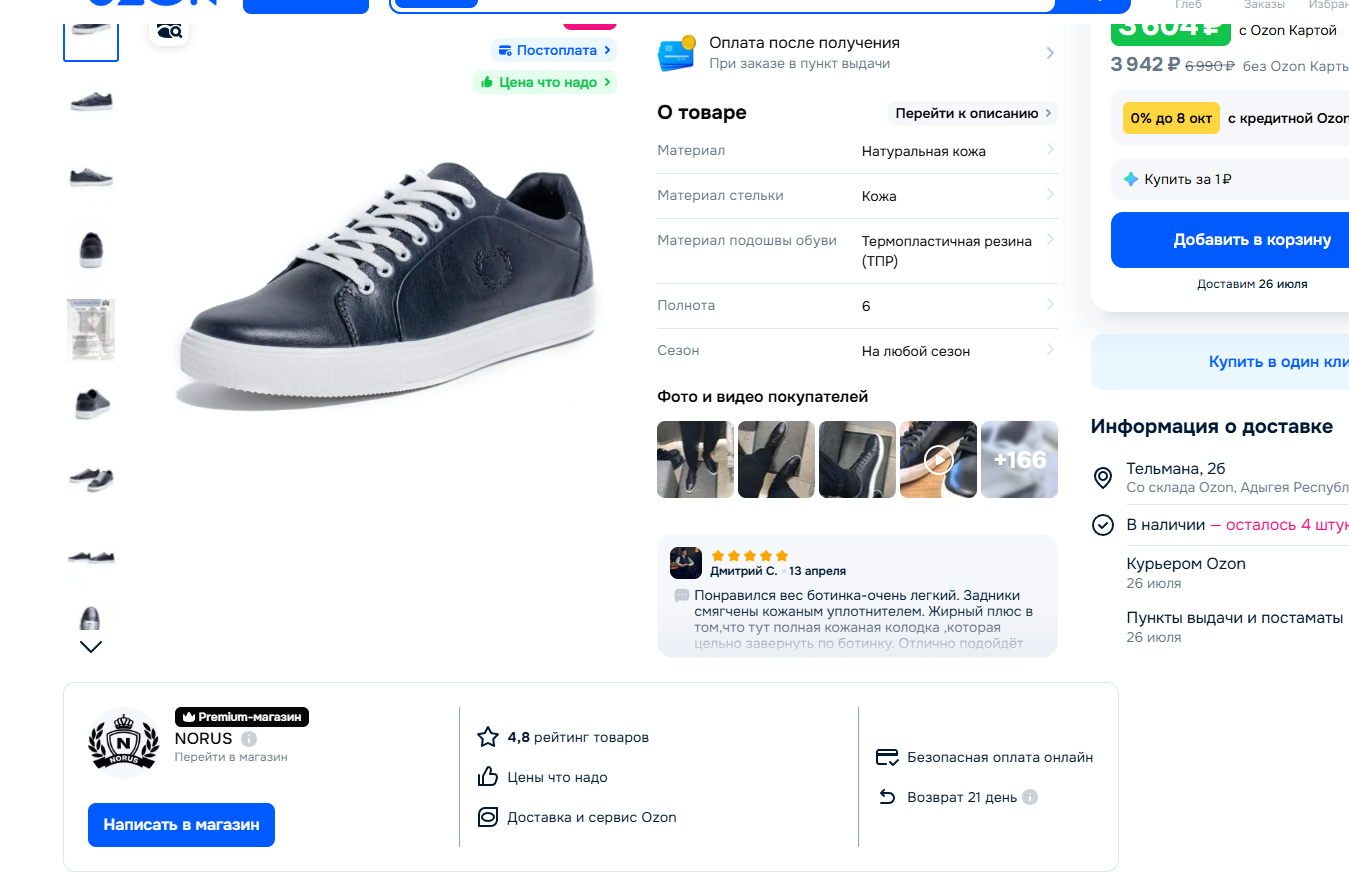Expand the Материал стельки row chevron
Screen dimensions: 1349x874
coord(1050,195)
